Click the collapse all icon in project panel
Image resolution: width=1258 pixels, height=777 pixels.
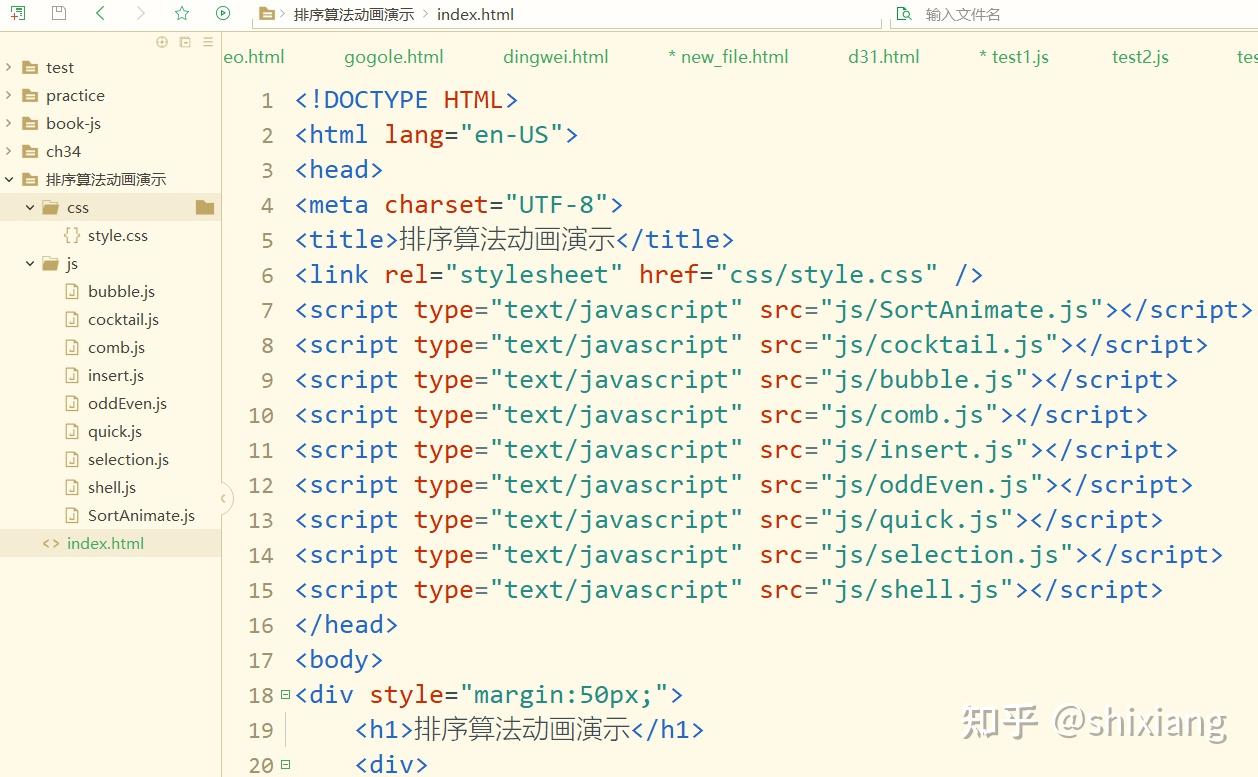point(185,42)
